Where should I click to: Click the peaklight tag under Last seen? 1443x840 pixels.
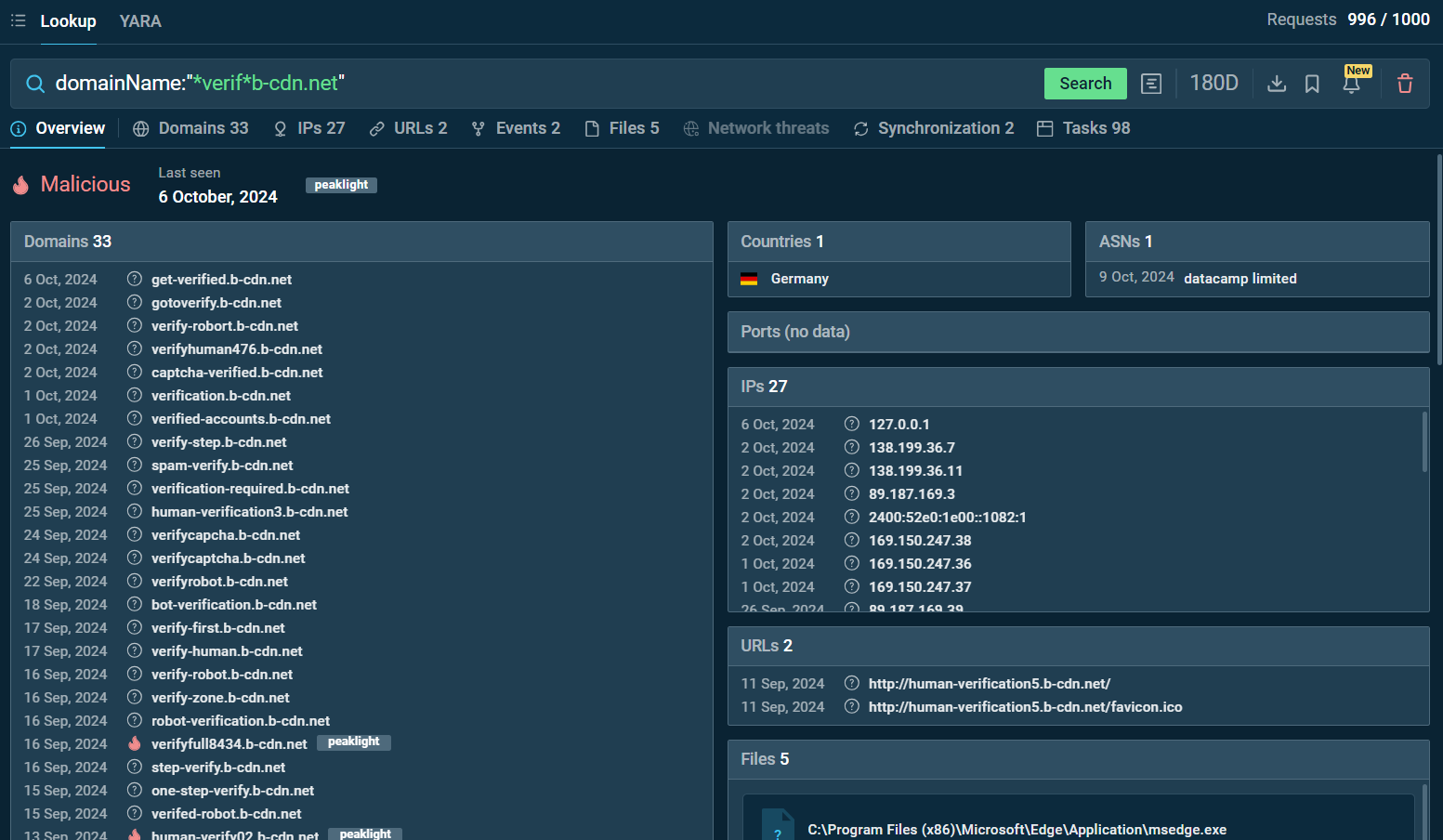click(x=341, y=185)
